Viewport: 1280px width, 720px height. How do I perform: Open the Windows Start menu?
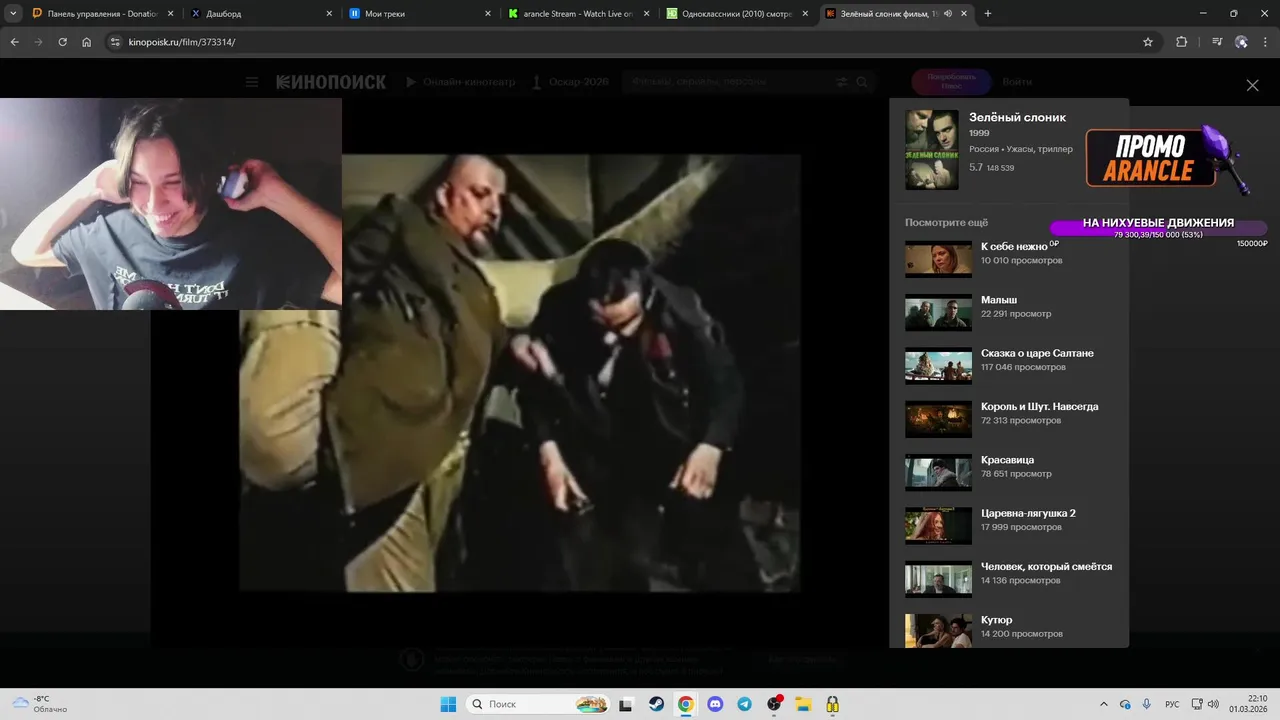pos(448,704)
